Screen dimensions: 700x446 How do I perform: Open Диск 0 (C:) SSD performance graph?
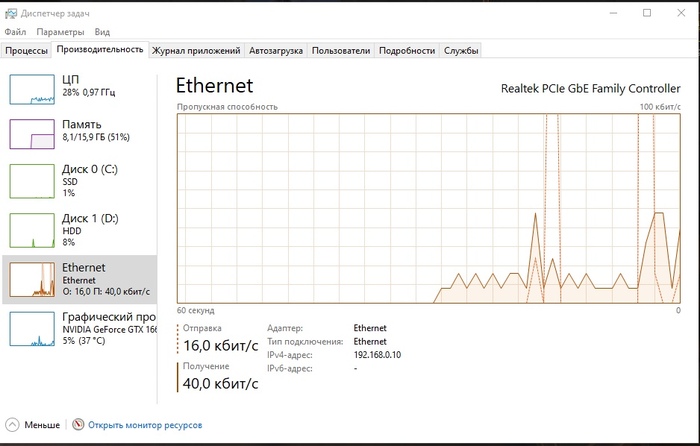32,181
